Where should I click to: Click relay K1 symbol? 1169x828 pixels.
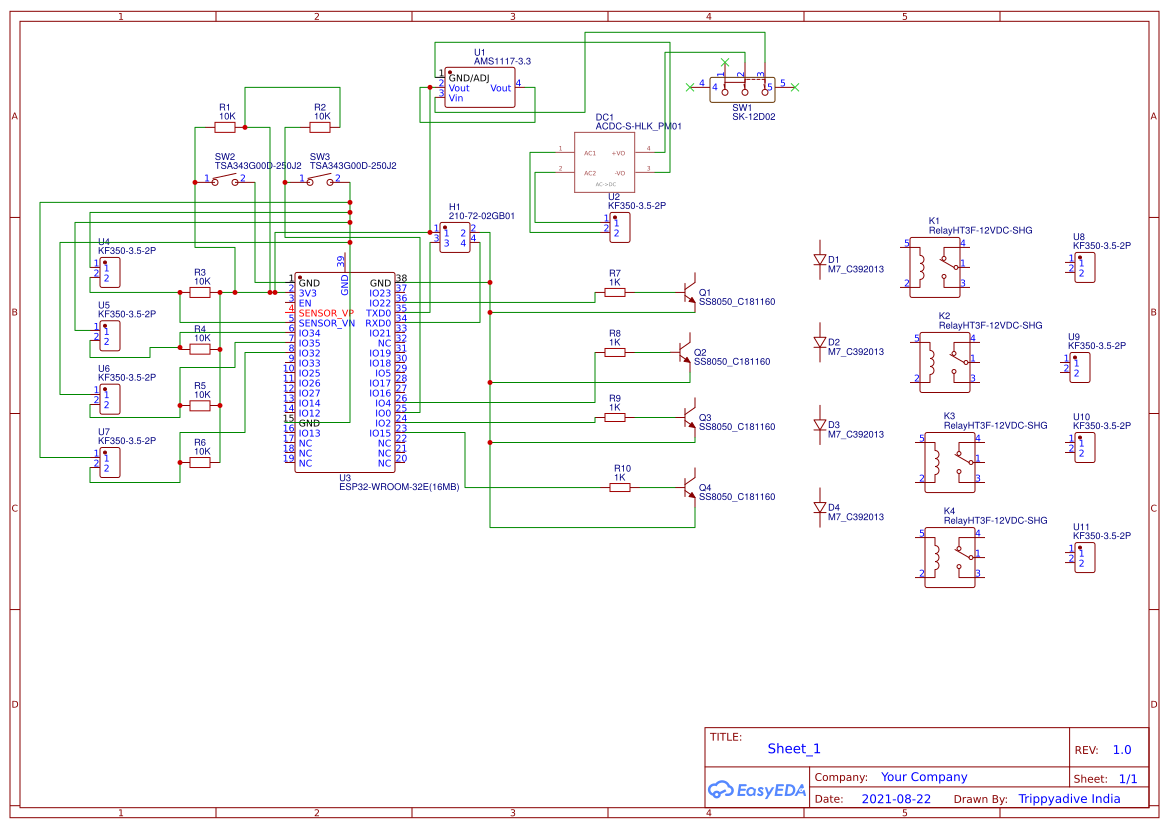(935, 267)
